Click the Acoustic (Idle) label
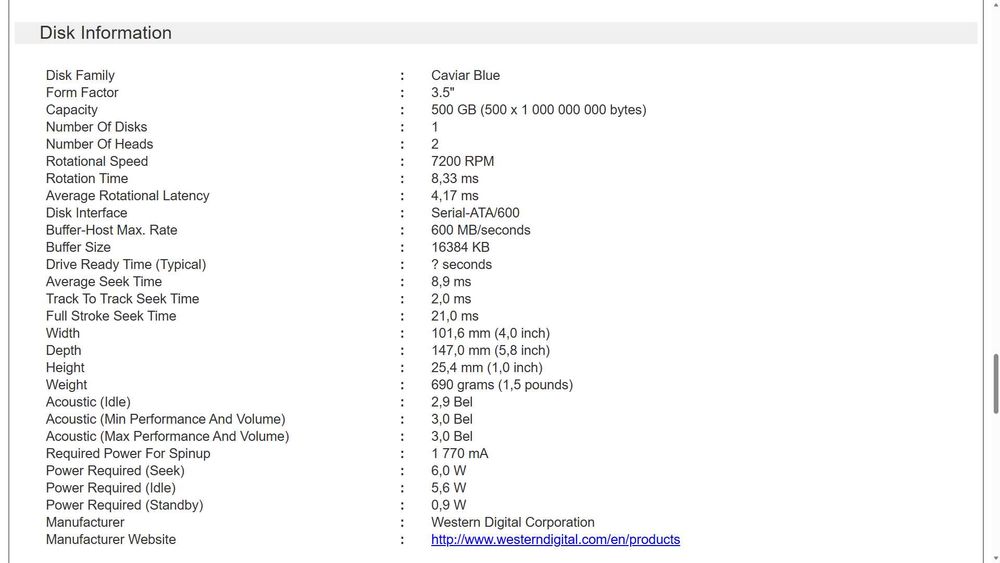This screenshot has width=1000, height=563. (x=88, y=402)
